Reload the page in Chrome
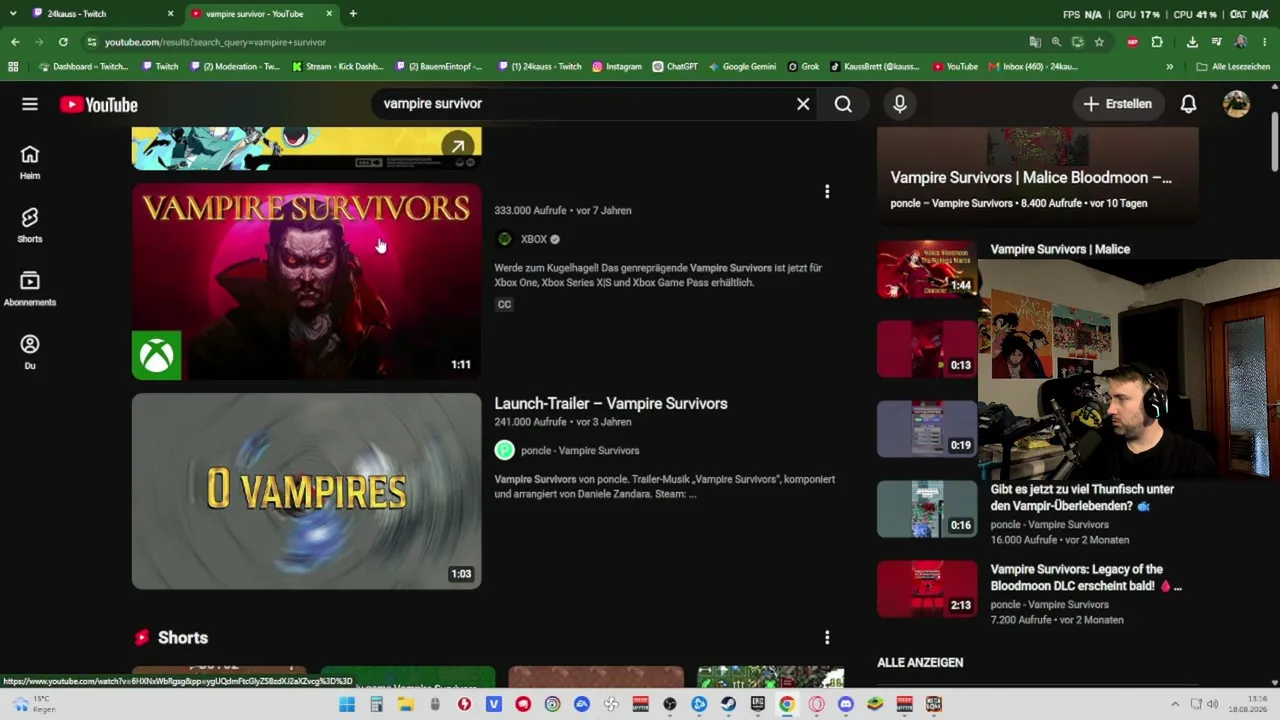 (x=63, y=42)
